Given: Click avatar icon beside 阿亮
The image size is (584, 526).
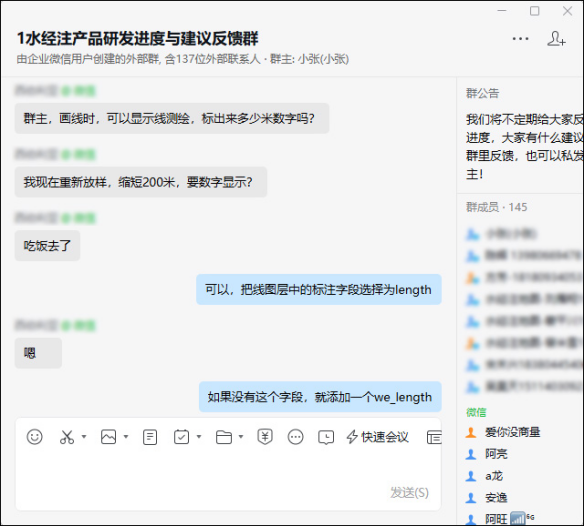Looking at the screenshot, I should 471,454.
